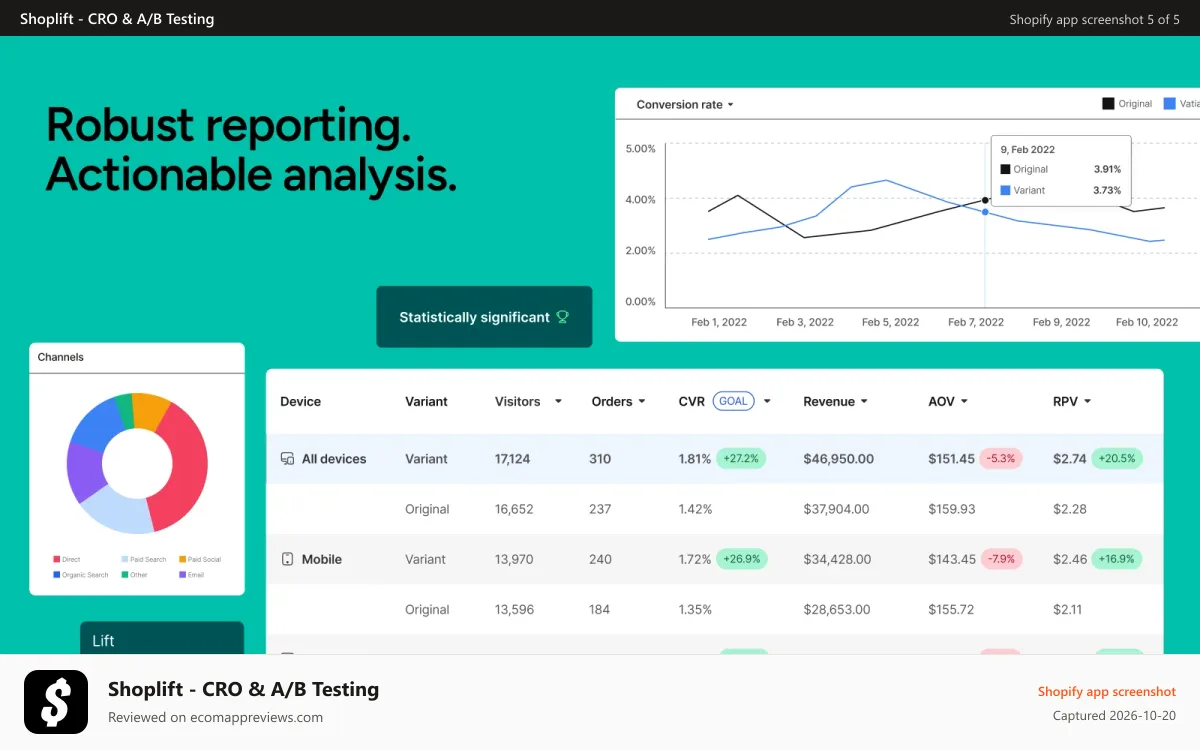The width and height of the screenshot is (1200, 750).
Task: Click the Organic Search legend swatch
Action: tap(56, 575)
